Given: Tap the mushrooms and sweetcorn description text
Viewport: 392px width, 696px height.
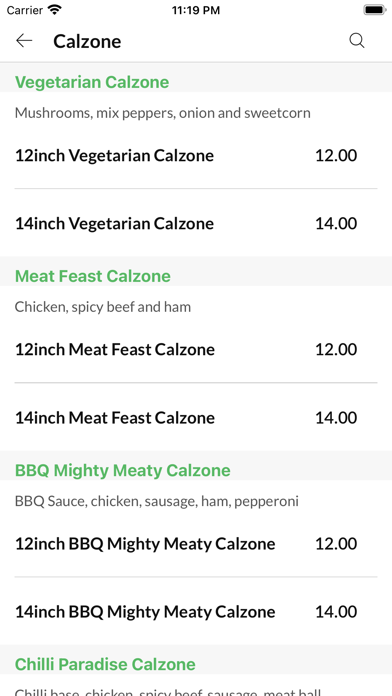Looking at the screenshot, I should 162,113.
